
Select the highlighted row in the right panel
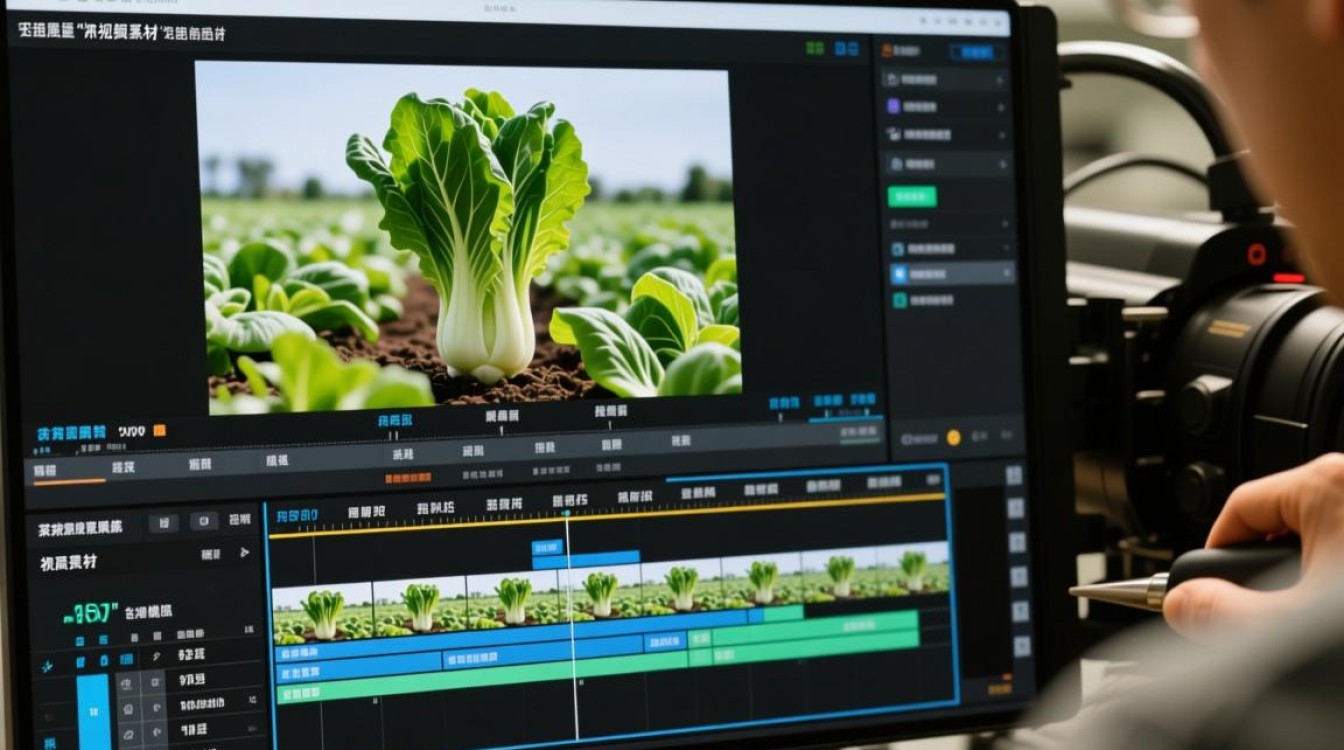coord(951,273)
